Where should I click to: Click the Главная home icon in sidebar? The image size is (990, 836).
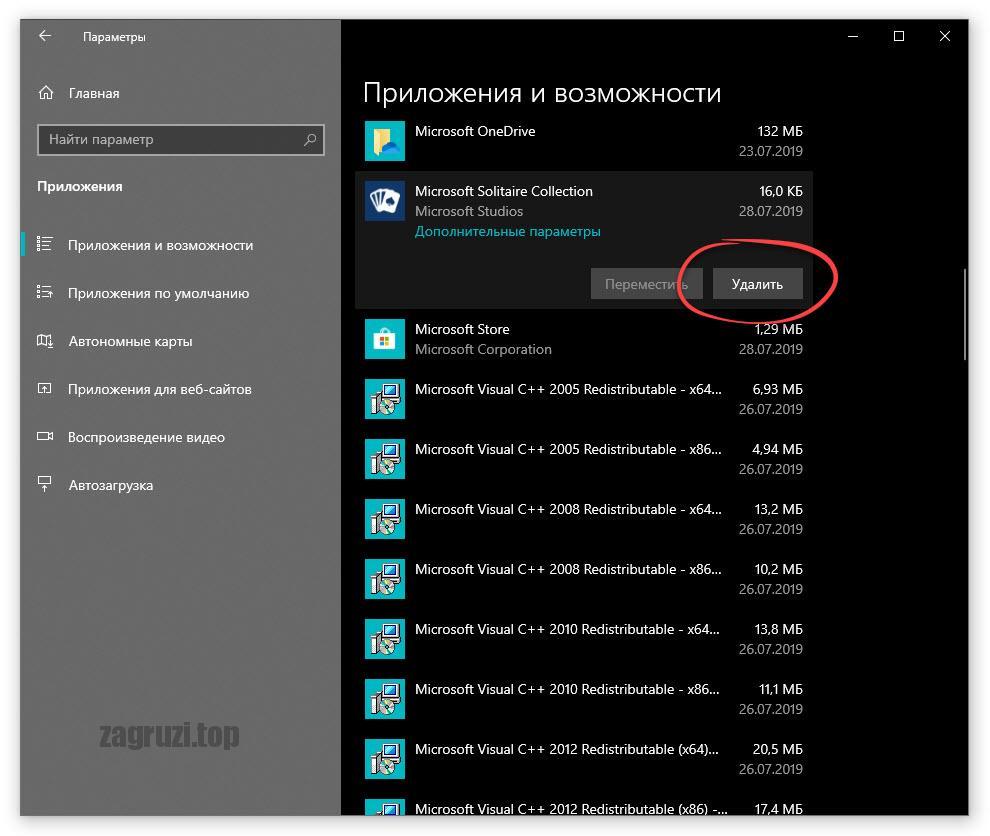[x=46, y=93]
